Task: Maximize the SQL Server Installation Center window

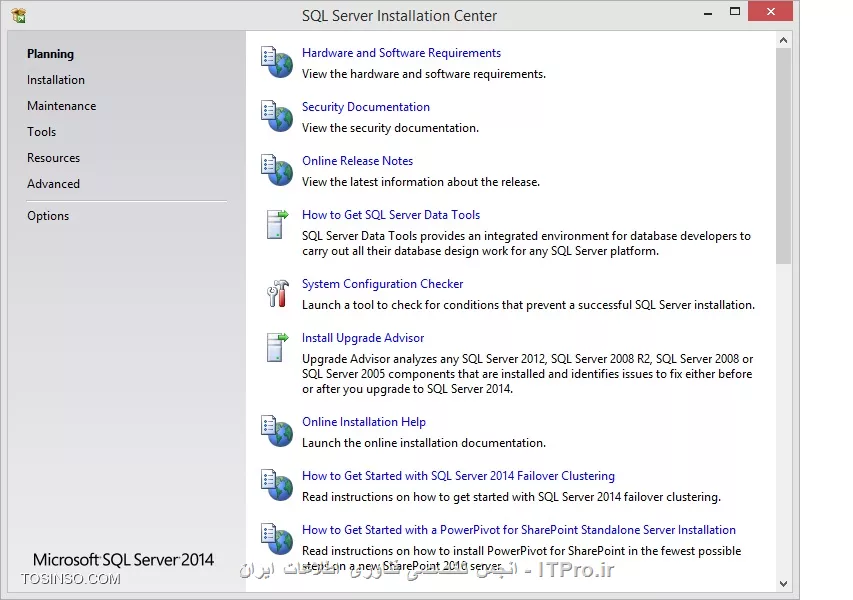Action: coord(735,11)
